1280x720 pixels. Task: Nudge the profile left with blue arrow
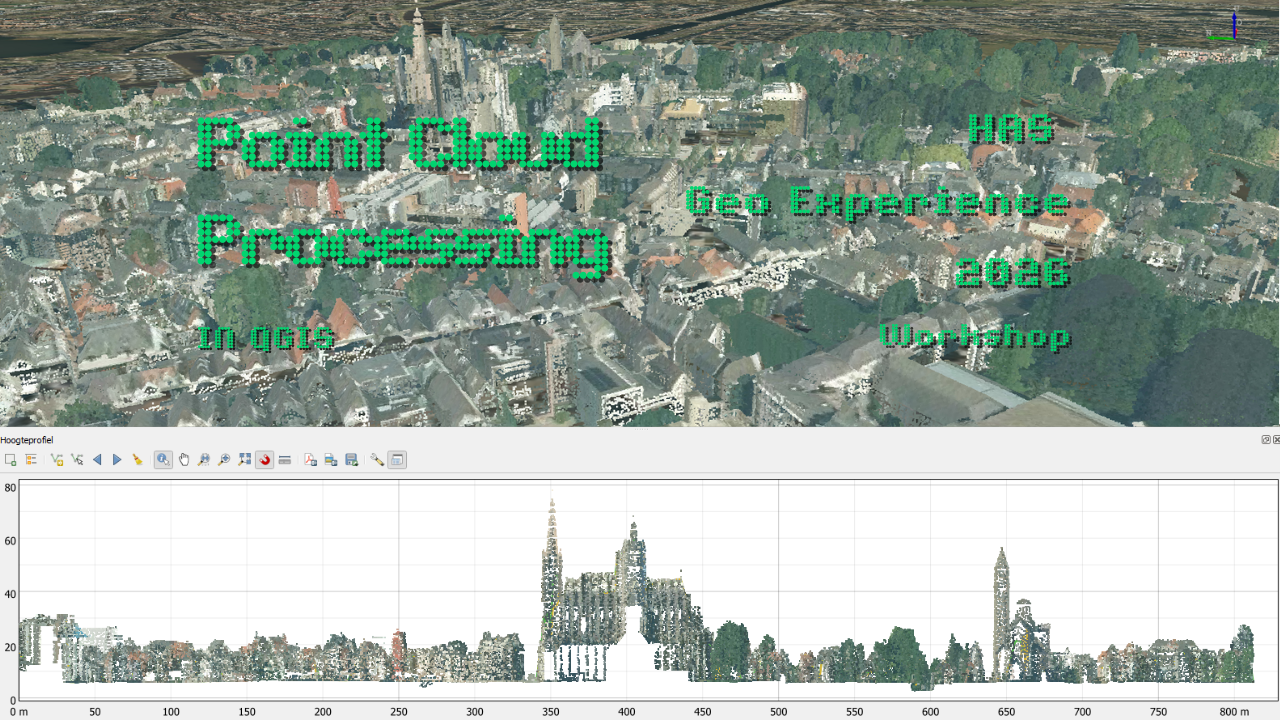pyautogui.click(x=97, y=460)
